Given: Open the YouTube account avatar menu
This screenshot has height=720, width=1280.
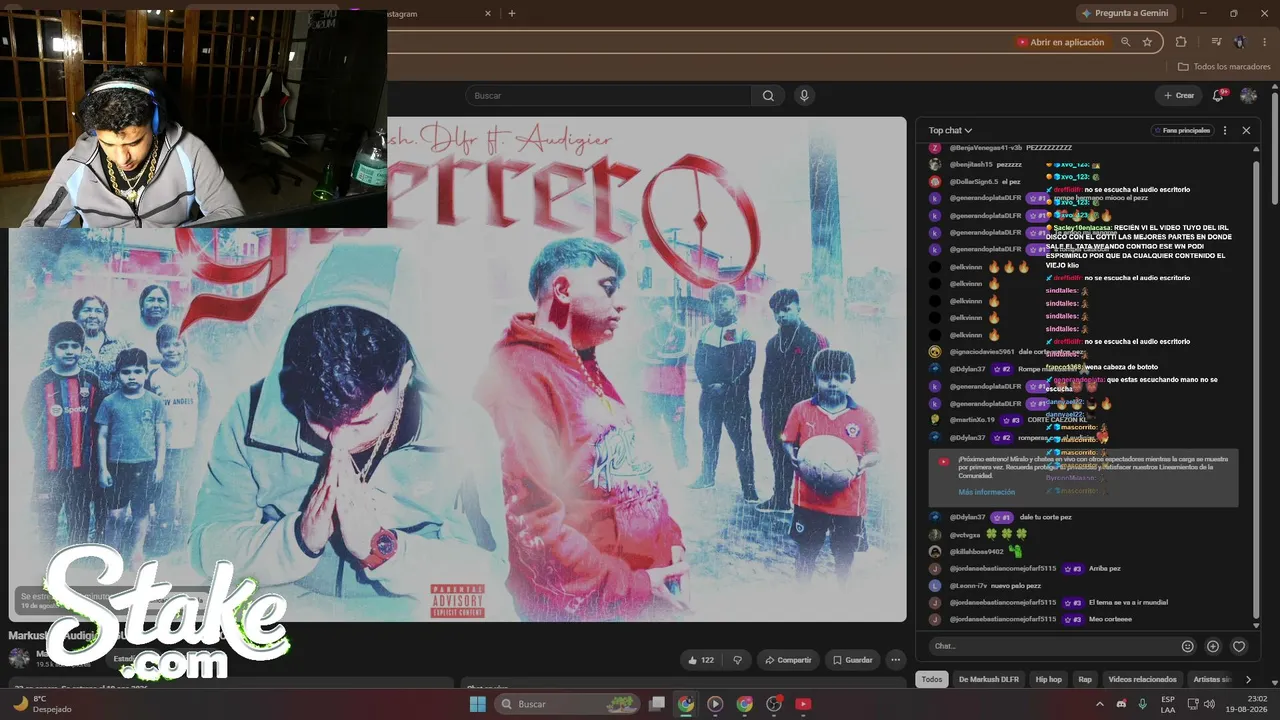Looking at the screenshot, I should coord(1248,95).
